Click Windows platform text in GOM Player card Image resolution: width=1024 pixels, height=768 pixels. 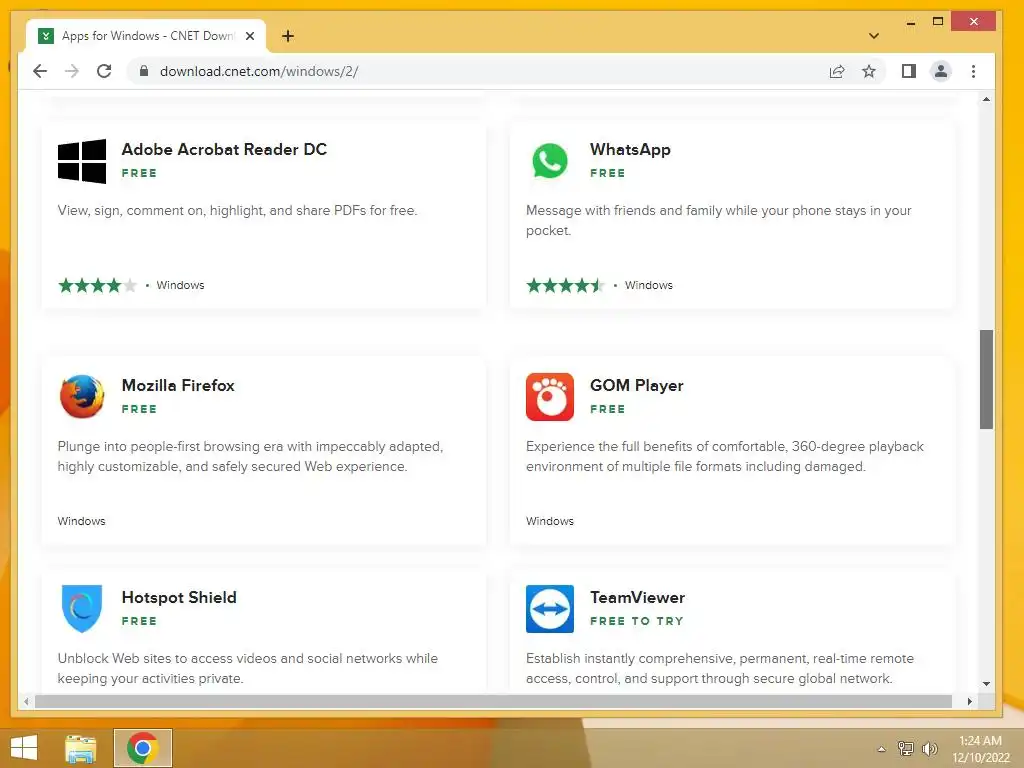coord(550,521)
